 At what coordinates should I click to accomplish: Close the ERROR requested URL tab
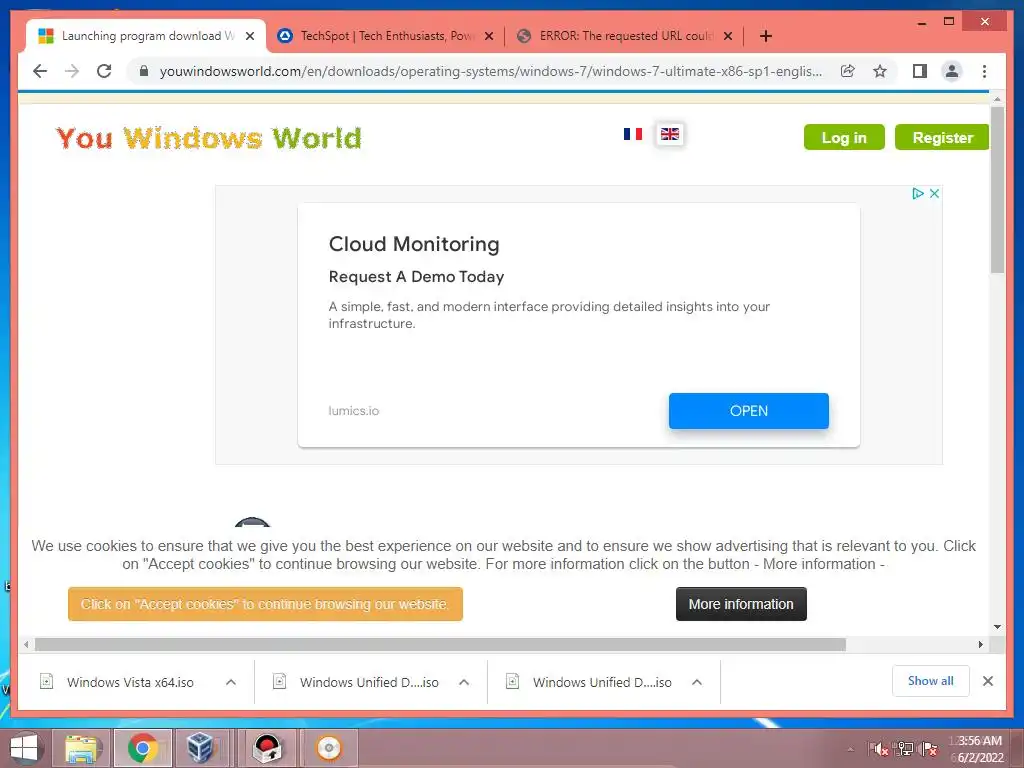click(728, 36)
